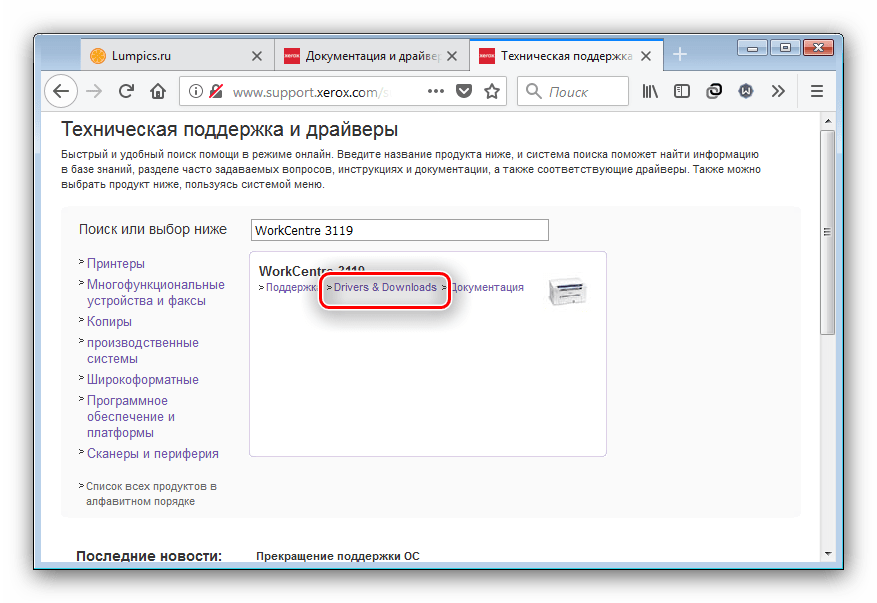Image resolution: width=877 pixels, height=603 pixels.
Task: Open page actions three-dot menu
Action: pos(436,91)
